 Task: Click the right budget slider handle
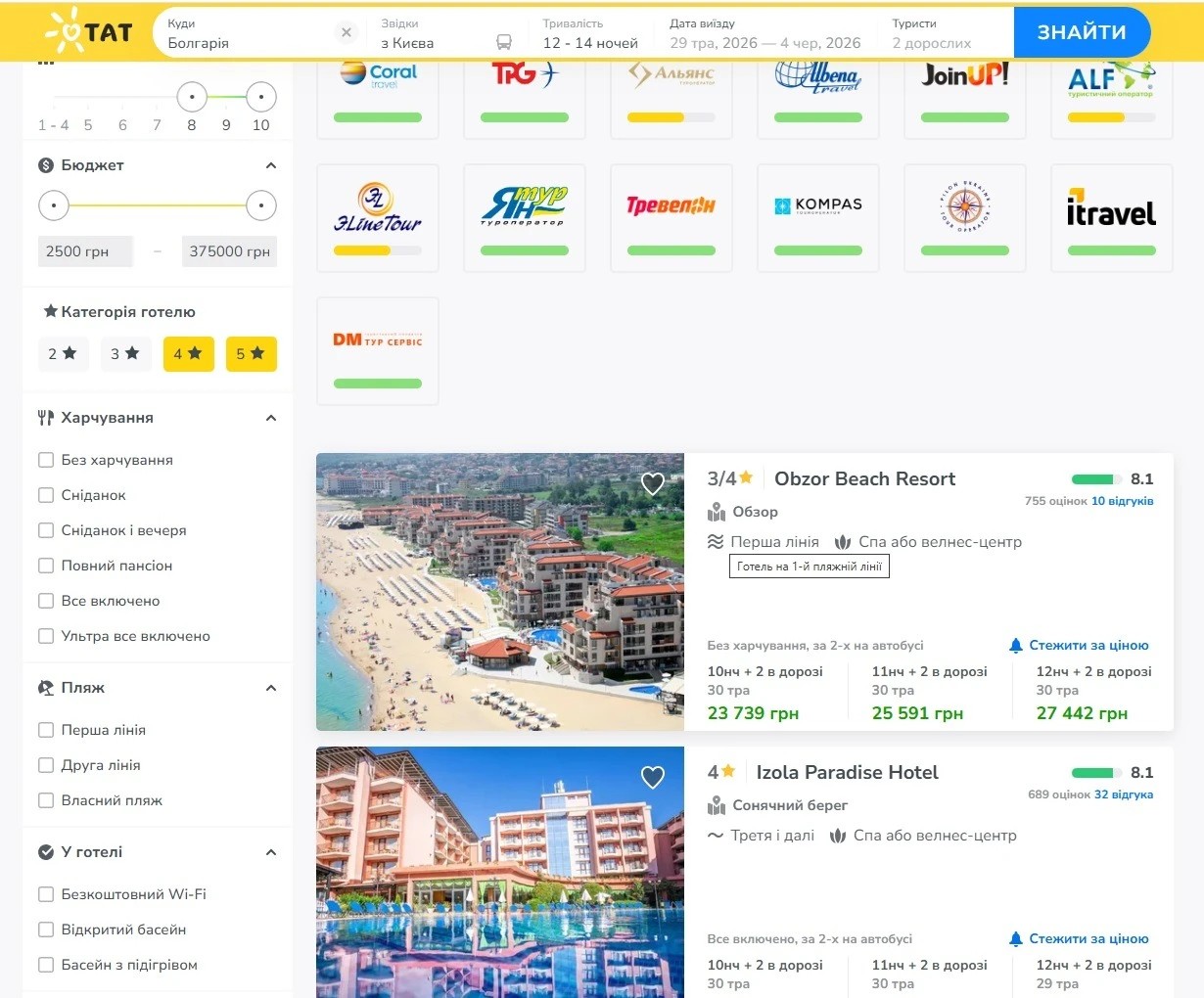pos(261,205)
